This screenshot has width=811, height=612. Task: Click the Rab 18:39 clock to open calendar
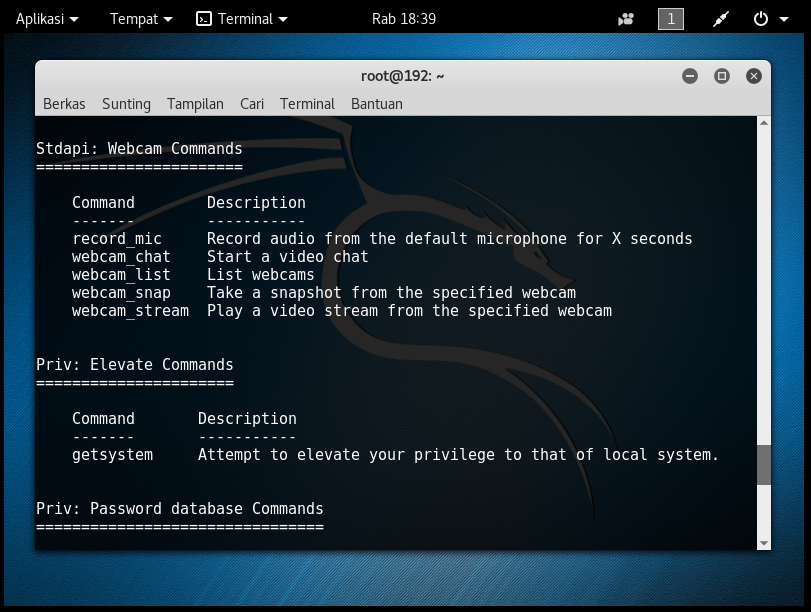[x=404, y=18]
